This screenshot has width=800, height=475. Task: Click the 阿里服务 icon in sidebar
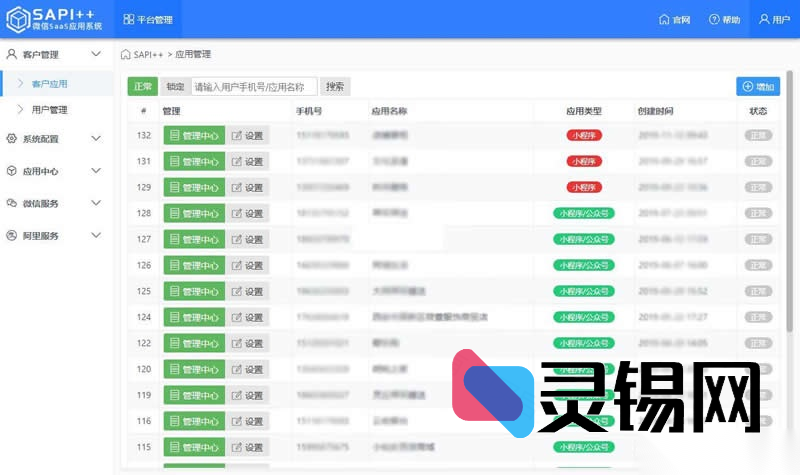(12, 236)
